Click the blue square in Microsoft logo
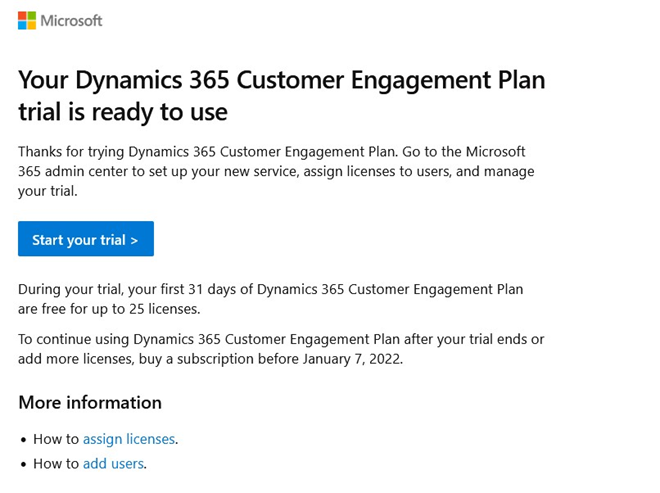Viewport: 660px width, 493px height. (x=22, y=25)
